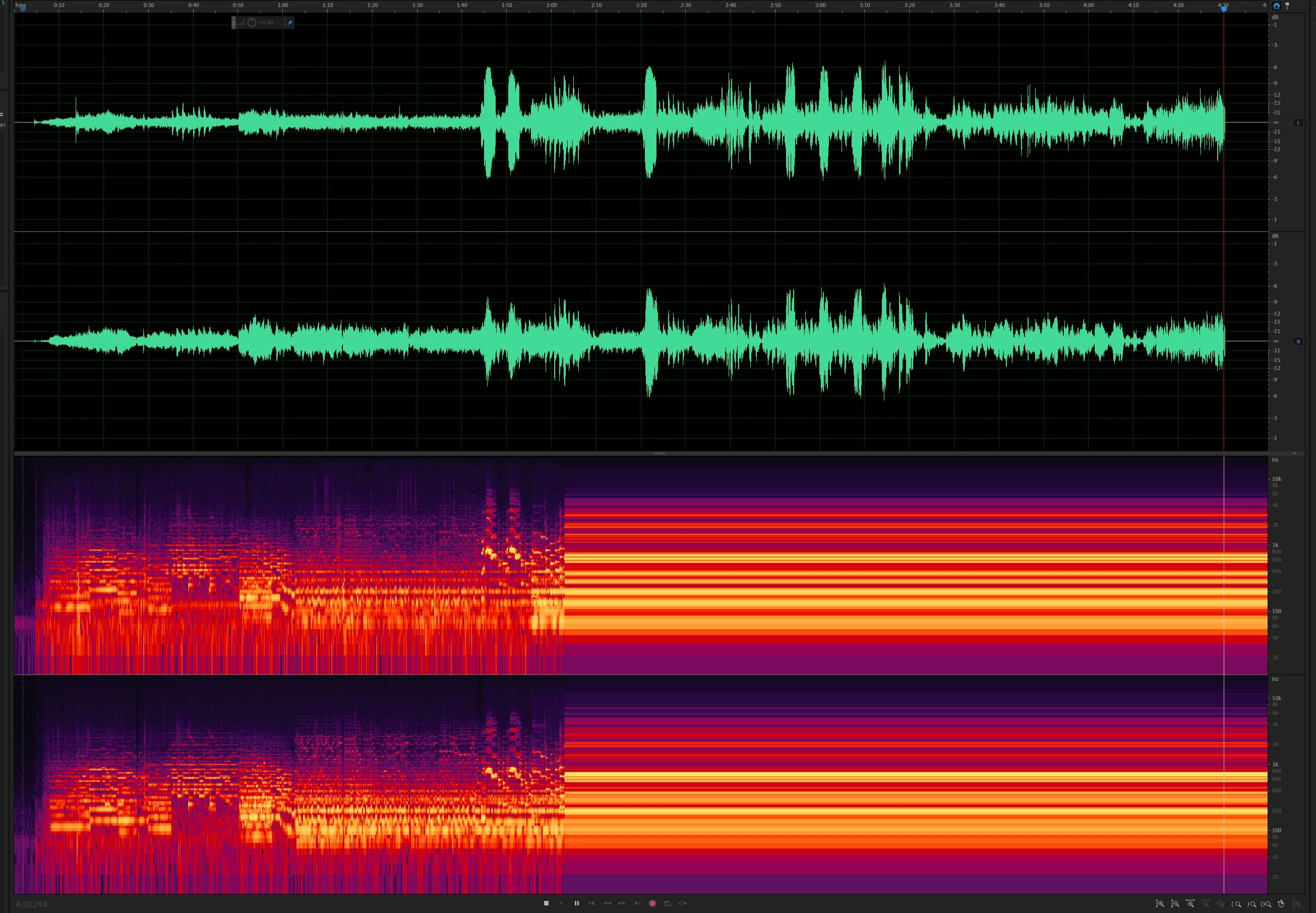Pin the HUD volume overlay

click(x=289, y=22)
